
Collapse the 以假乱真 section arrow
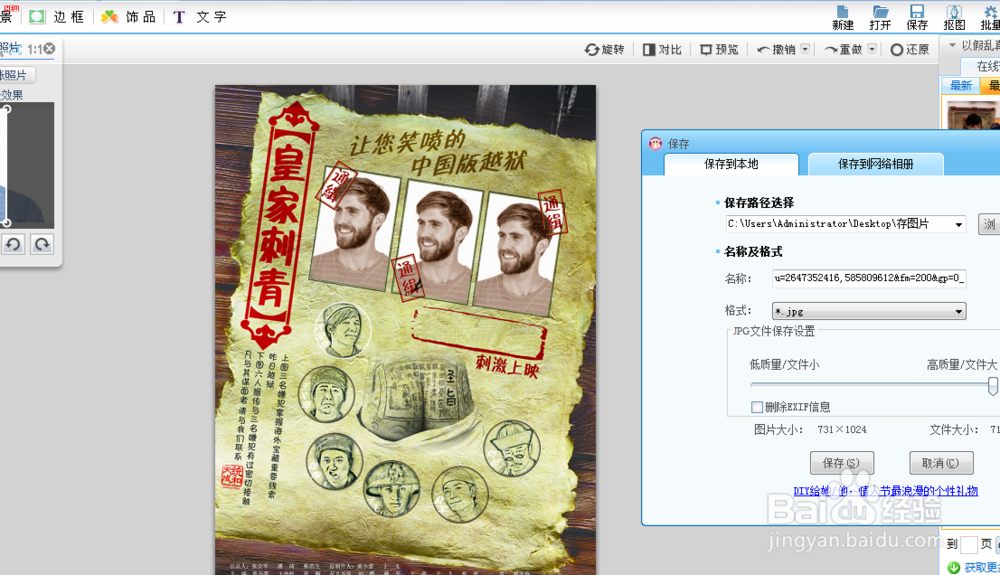952,45
